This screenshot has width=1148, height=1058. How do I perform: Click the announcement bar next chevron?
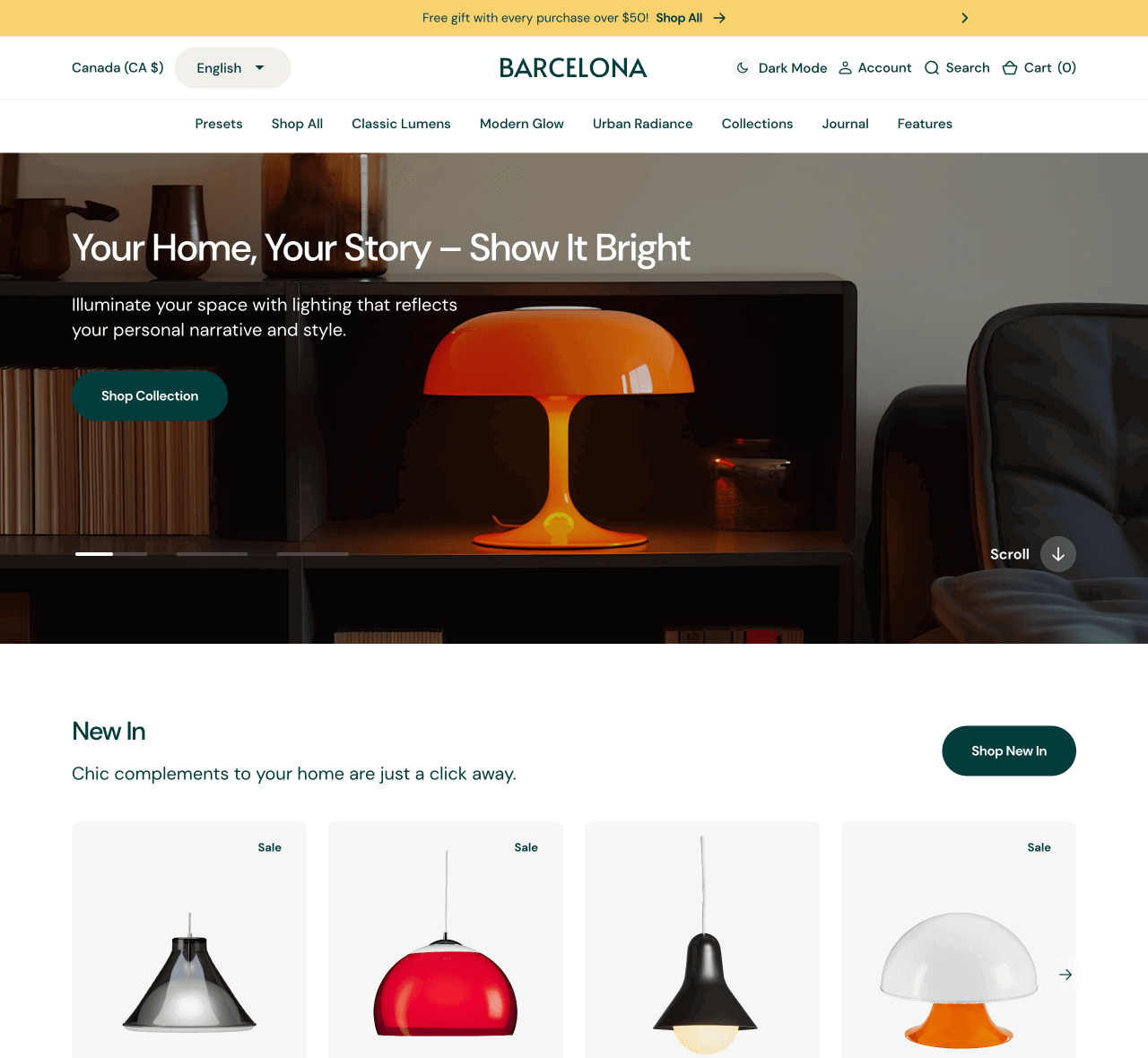[x=965, y=18]
